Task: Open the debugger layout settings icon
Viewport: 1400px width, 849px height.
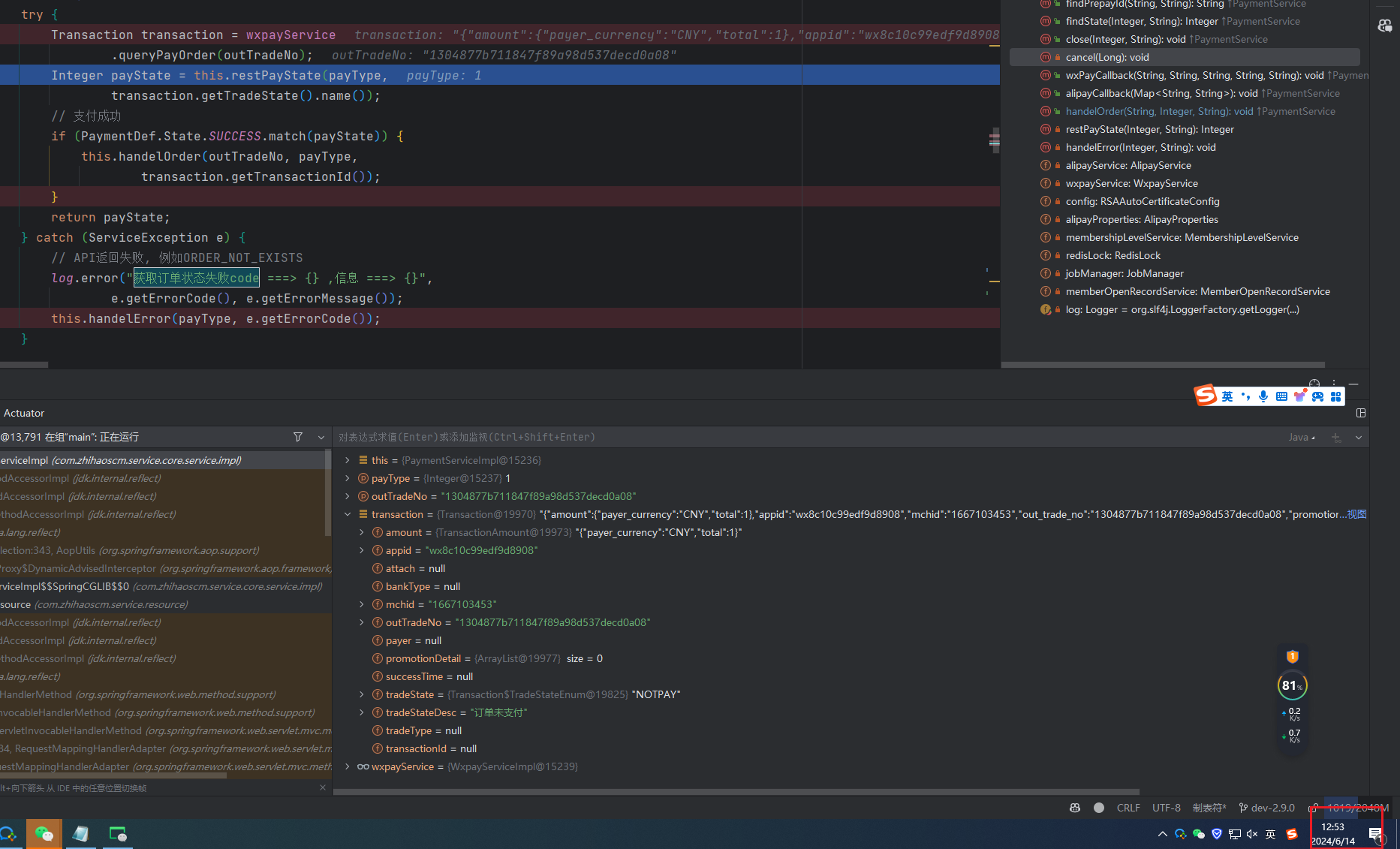Action: click(x=1361, y=413)
